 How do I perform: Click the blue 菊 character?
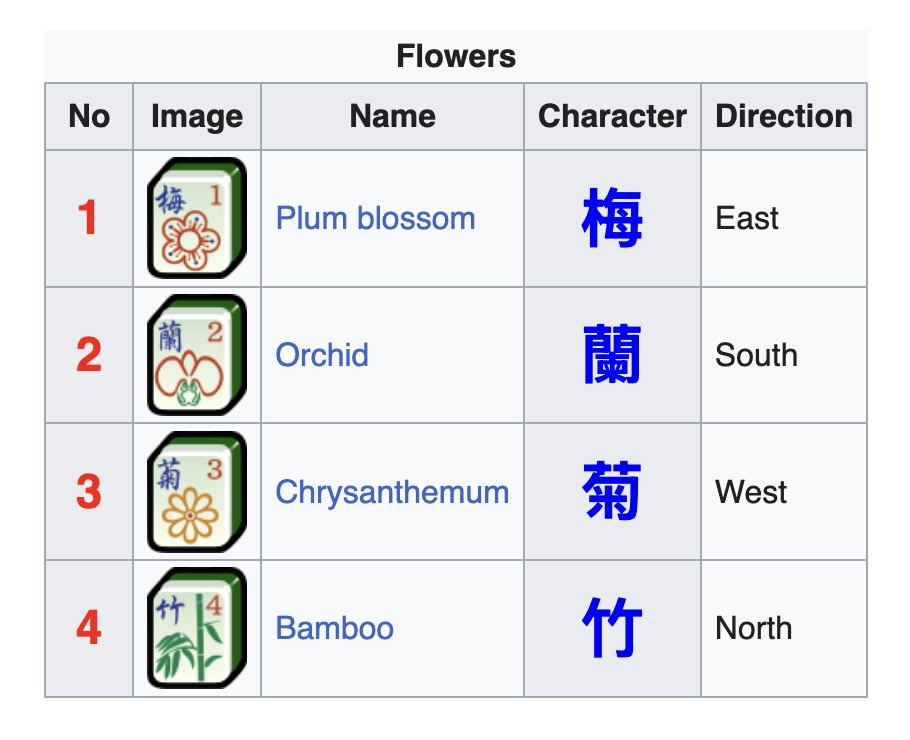click(611, 492)
